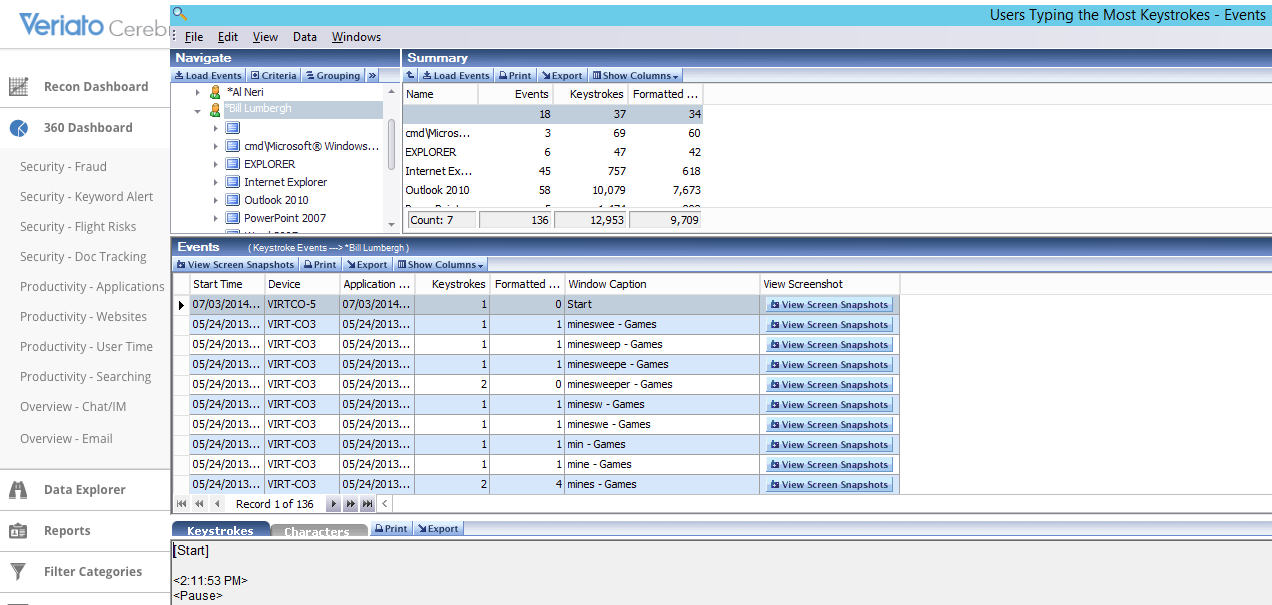Print the Summary panel
The width and height of the screenshot is (1272, 605).
pyautogui.click(x=515, y=76)
